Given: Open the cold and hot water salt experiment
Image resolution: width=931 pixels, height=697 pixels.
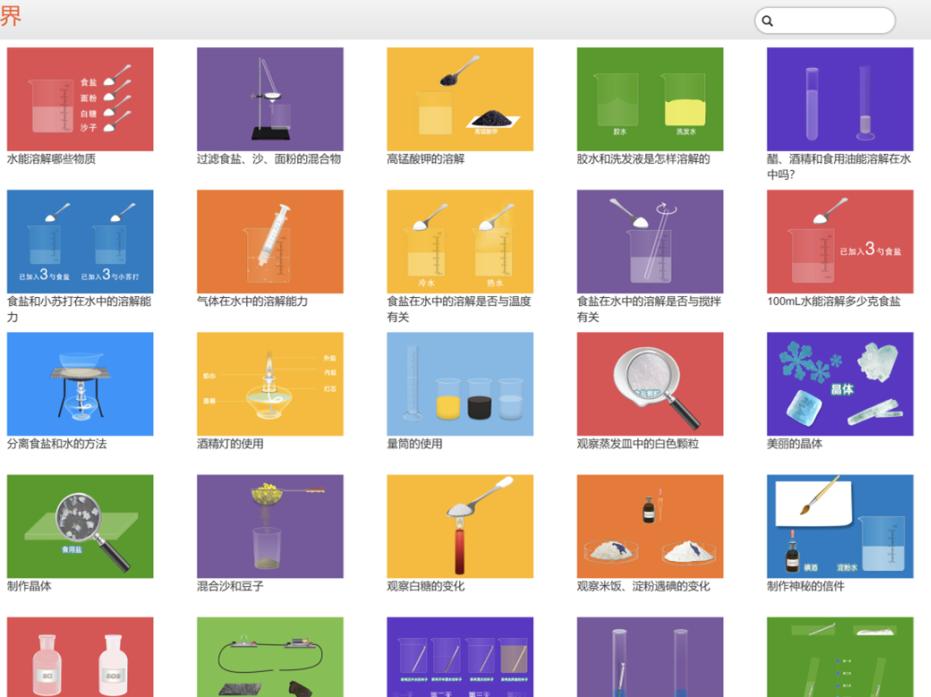Looking at the screenshot, I should pyautogui.click(x=460, y=241).
